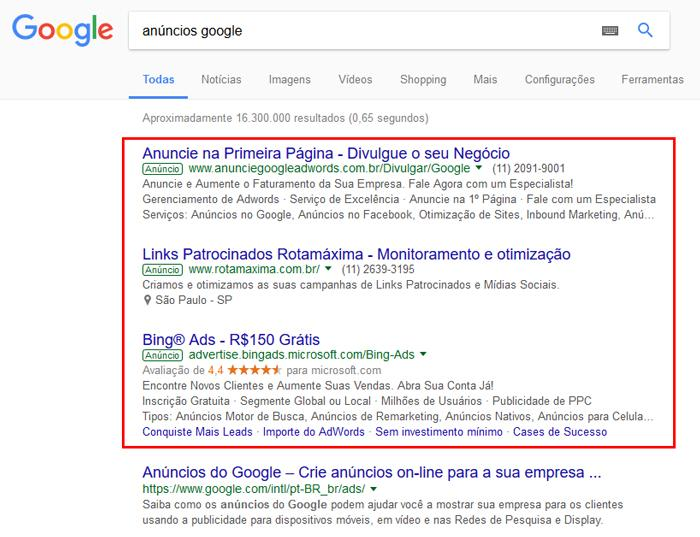
Task: Click the www.anunciegoogleadwords.com.br URL
Action: point(329,168)
